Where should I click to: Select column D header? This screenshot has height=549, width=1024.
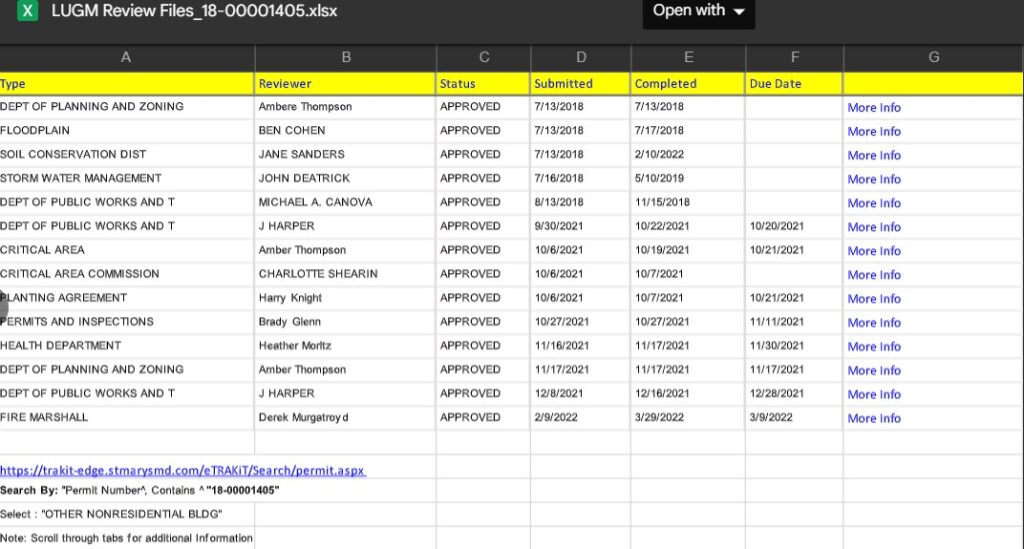click(x=581, y=57)
